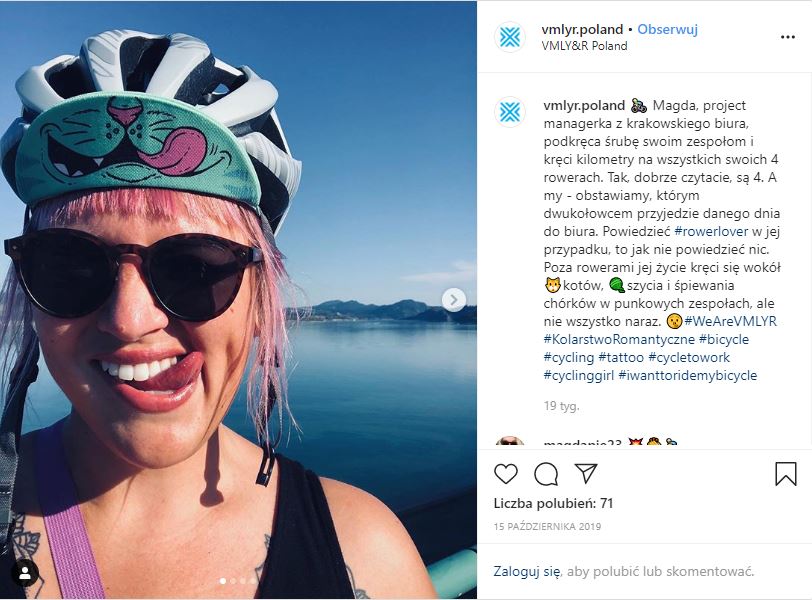Open commenter avatar below the caption
This screenshot has height=600, width=812.
click(510, 443)
